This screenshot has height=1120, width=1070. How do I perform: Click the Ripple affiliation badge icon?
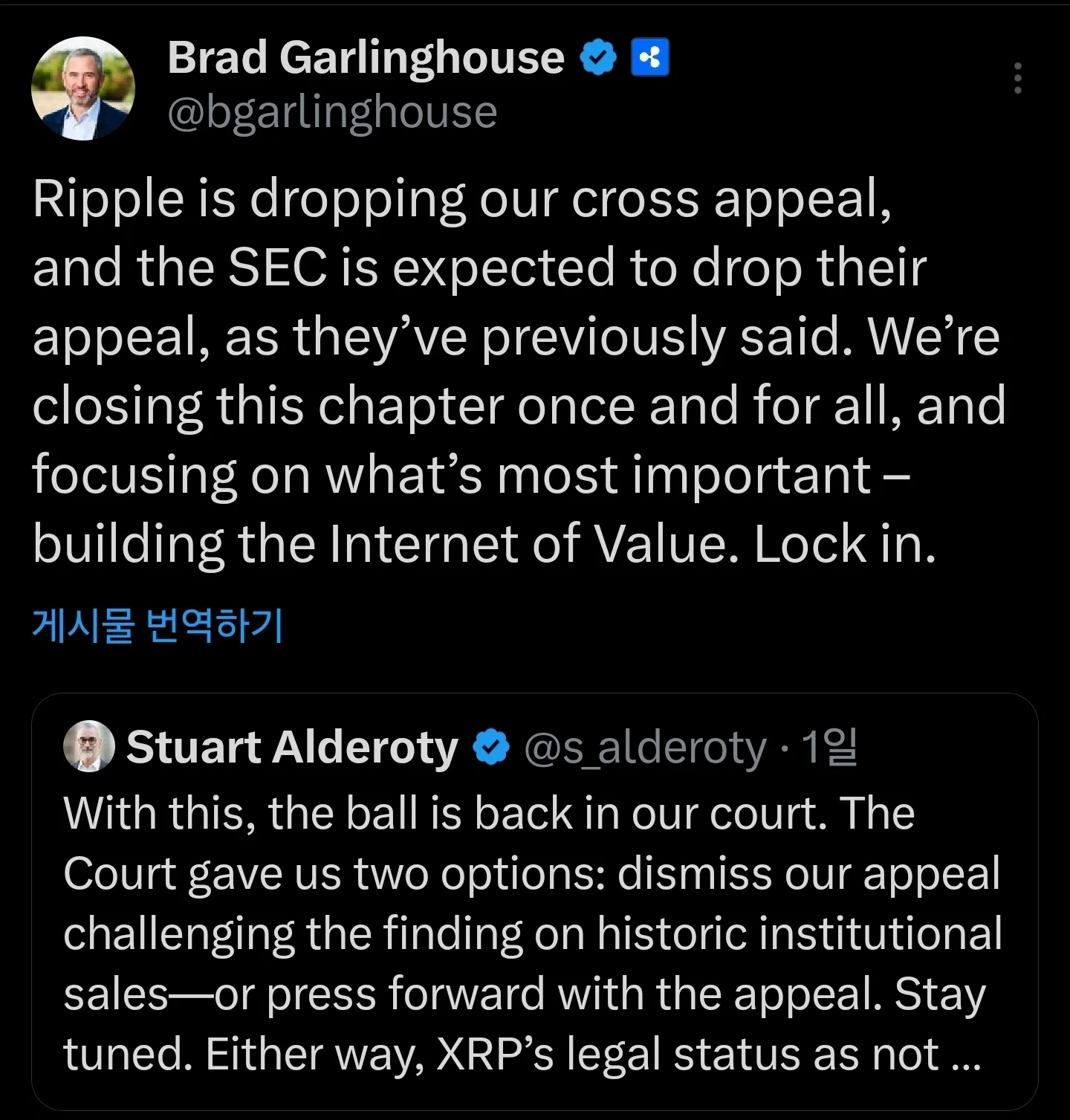(650, 58)
